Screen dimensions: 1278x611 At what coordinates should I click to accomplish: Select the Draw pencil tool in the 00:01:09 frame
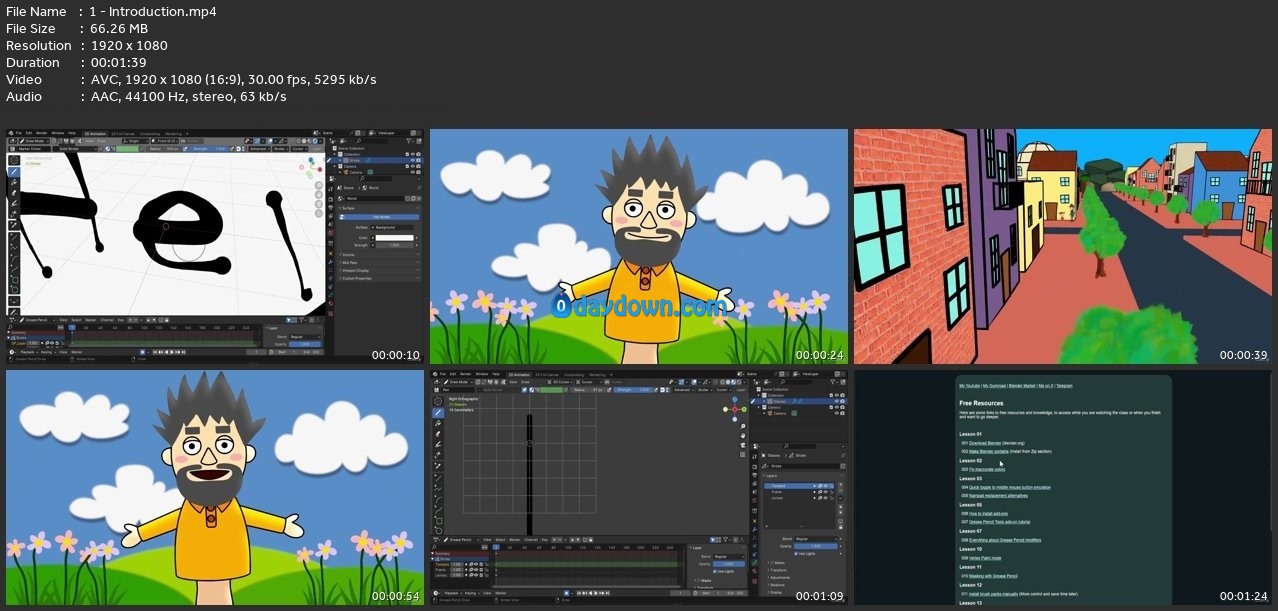click(438, 412)
